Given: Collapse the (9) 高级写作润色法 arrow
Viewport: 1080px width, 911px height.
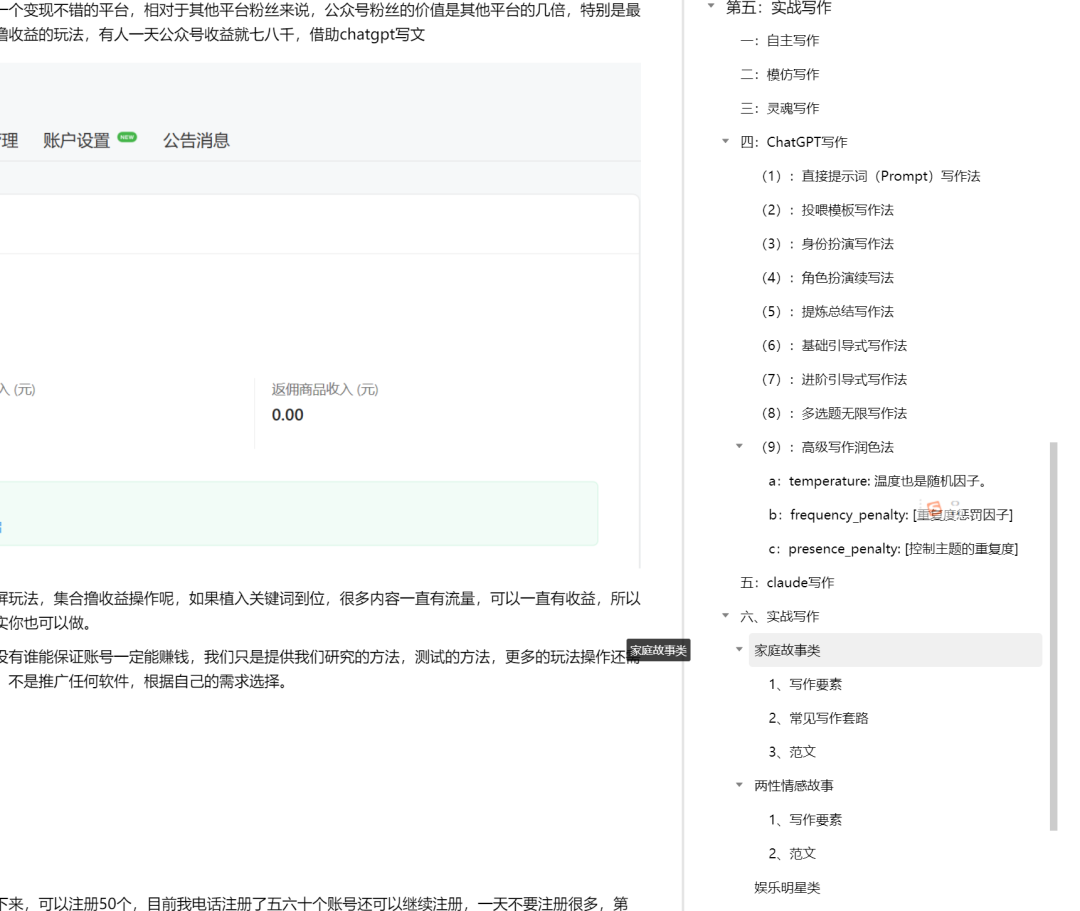Looking at the screenshot, I should point(740,447).
